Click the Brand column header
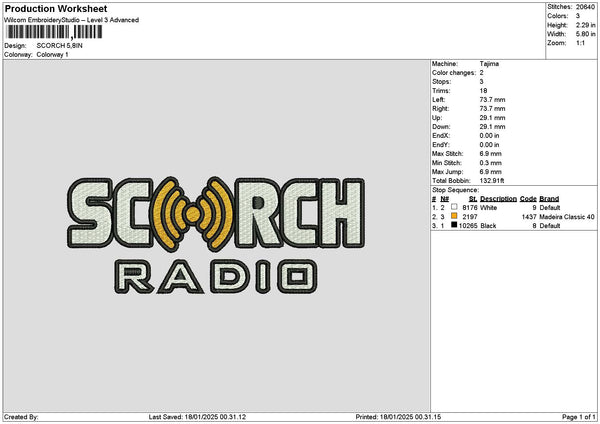This screenshot has height=424, width=600. tap(549, 199)
